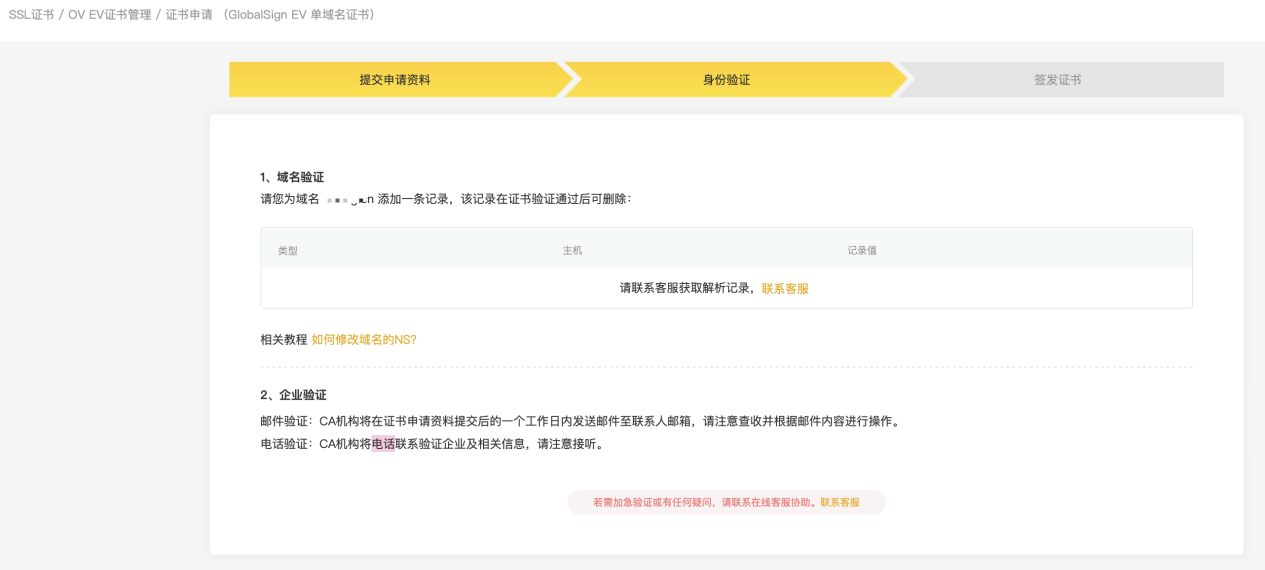
Task: Click the 1、域名验证 section heading
Action: coord(292,177)
